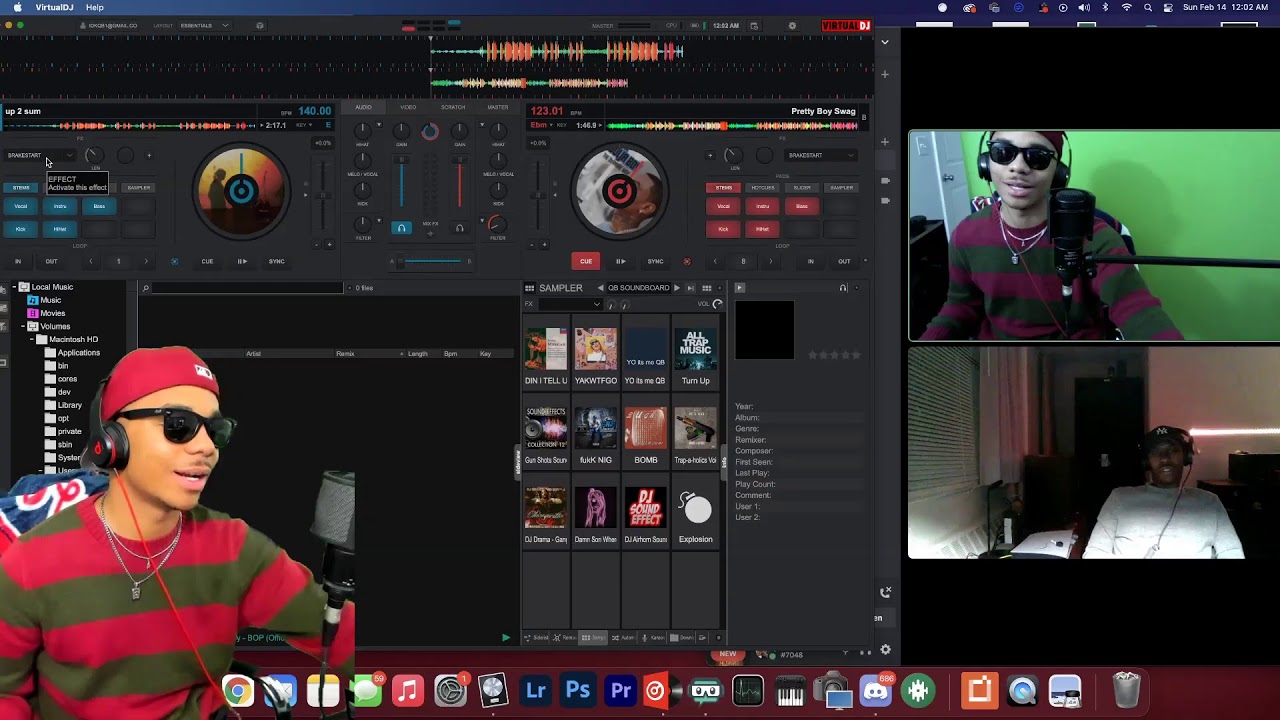
Task: Switch mixer to VIDEO tab
Action: [x=408, y=107]
